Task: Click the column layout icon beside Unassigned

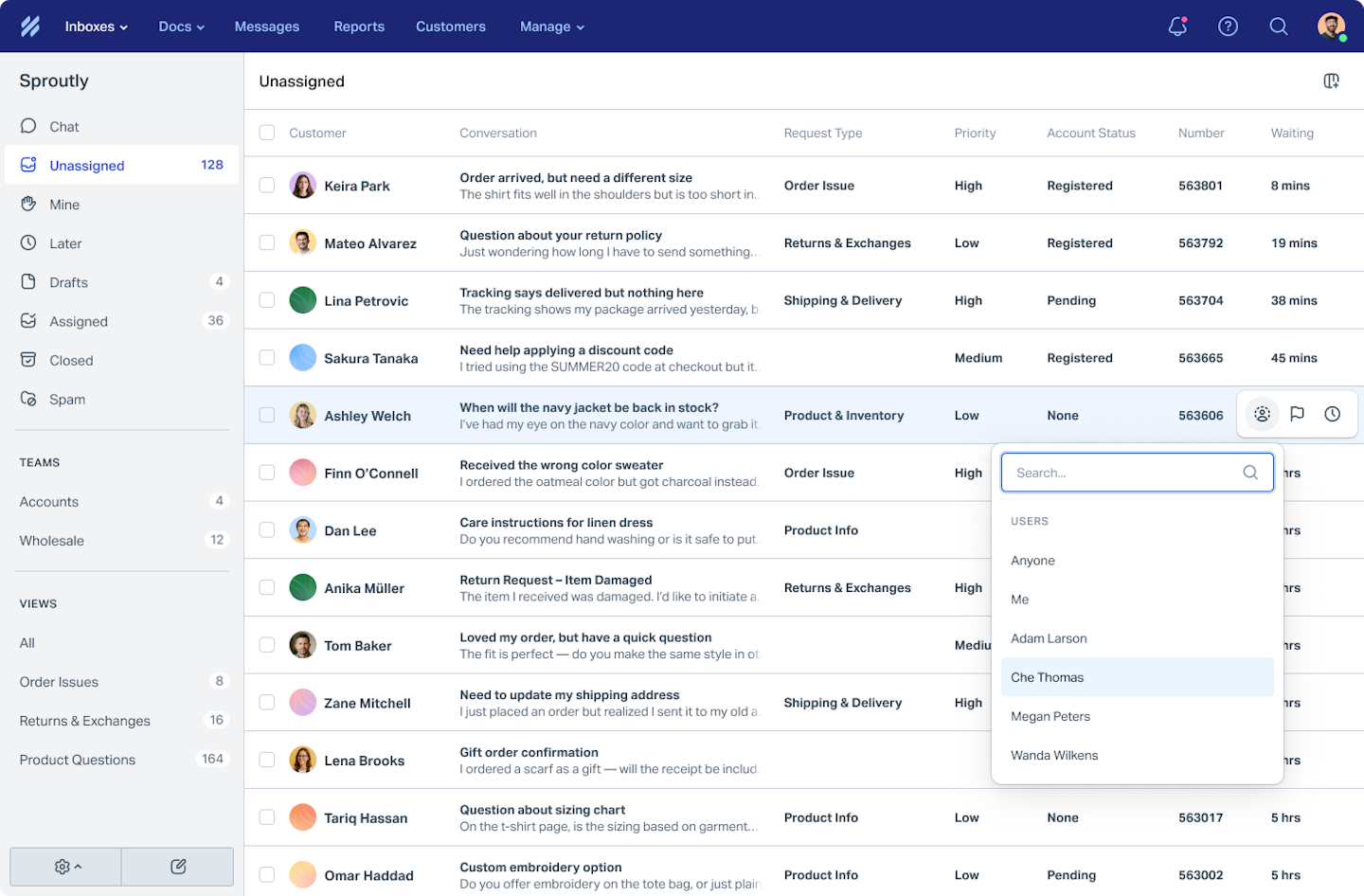Action: coord(1331,81)
